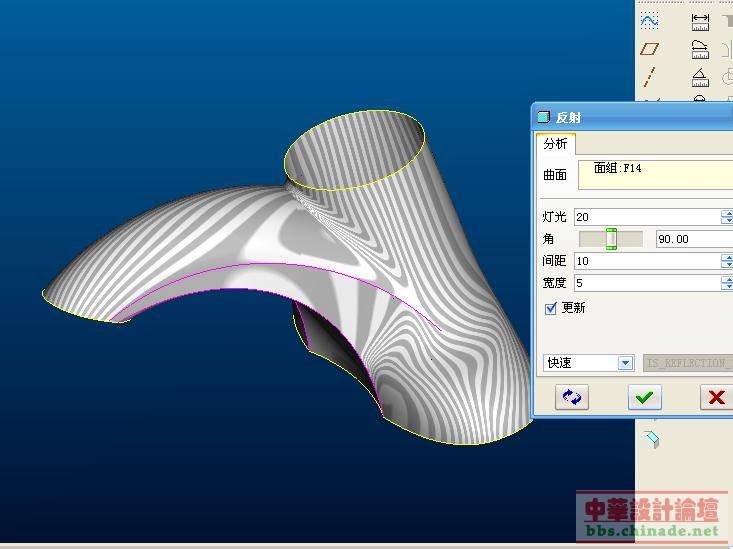
Task: Click the angle field showing 90.00
Action: point(694,239)
